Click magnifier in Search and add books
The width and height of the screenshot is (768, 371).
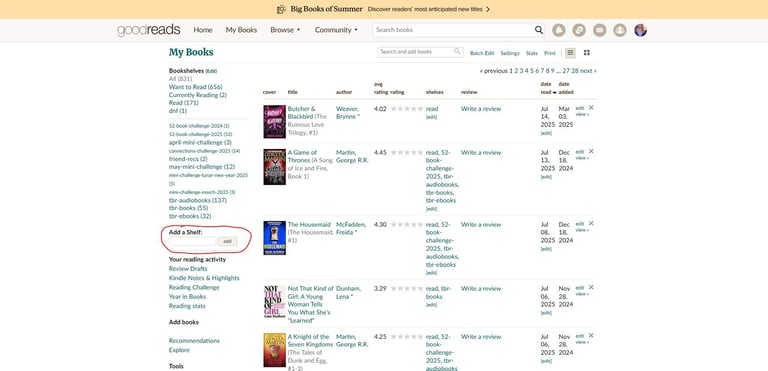(457, 51)
